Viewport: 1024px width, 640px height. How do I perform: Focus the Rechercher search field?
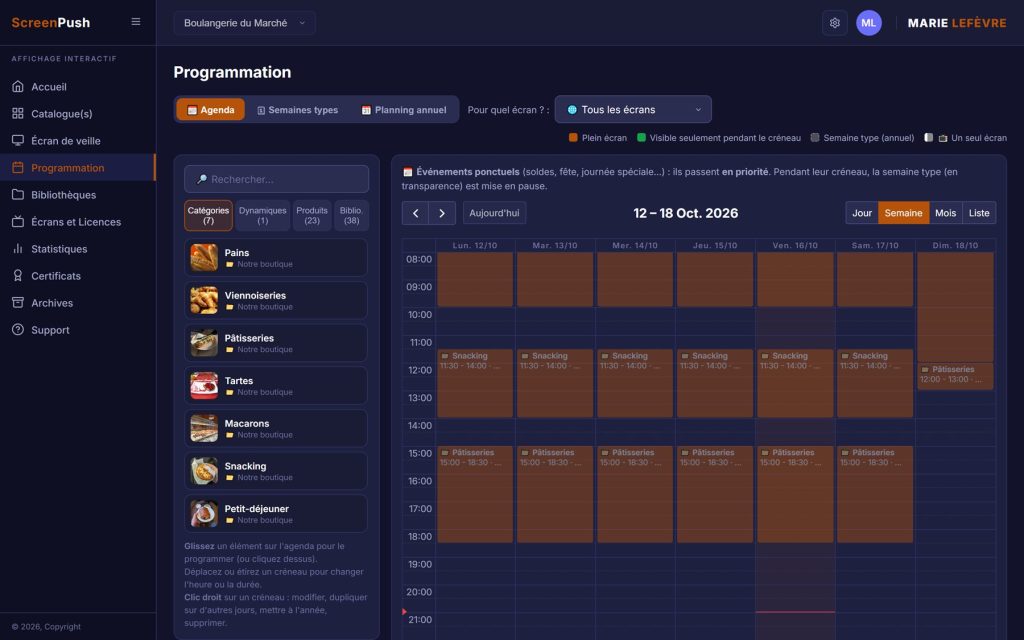point(276,179)
